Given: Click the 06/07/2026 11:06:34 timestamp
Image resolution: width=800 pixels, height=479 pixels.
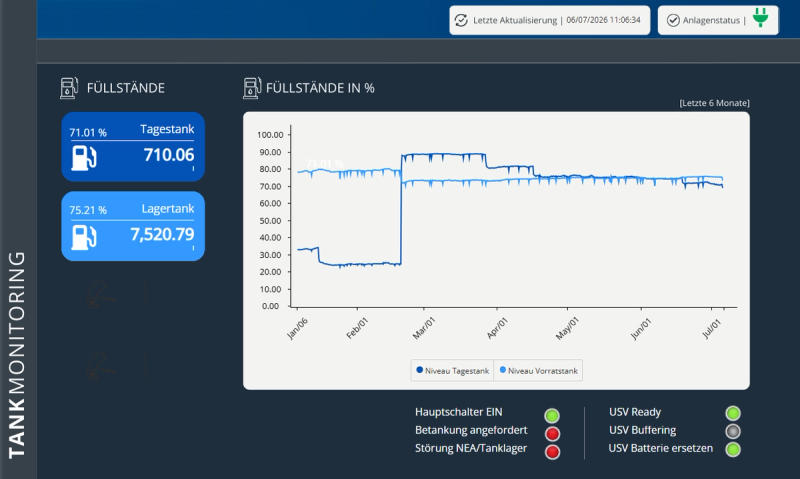Looking at the screenshot, I should pyautogui.click(x=603, y=20).
